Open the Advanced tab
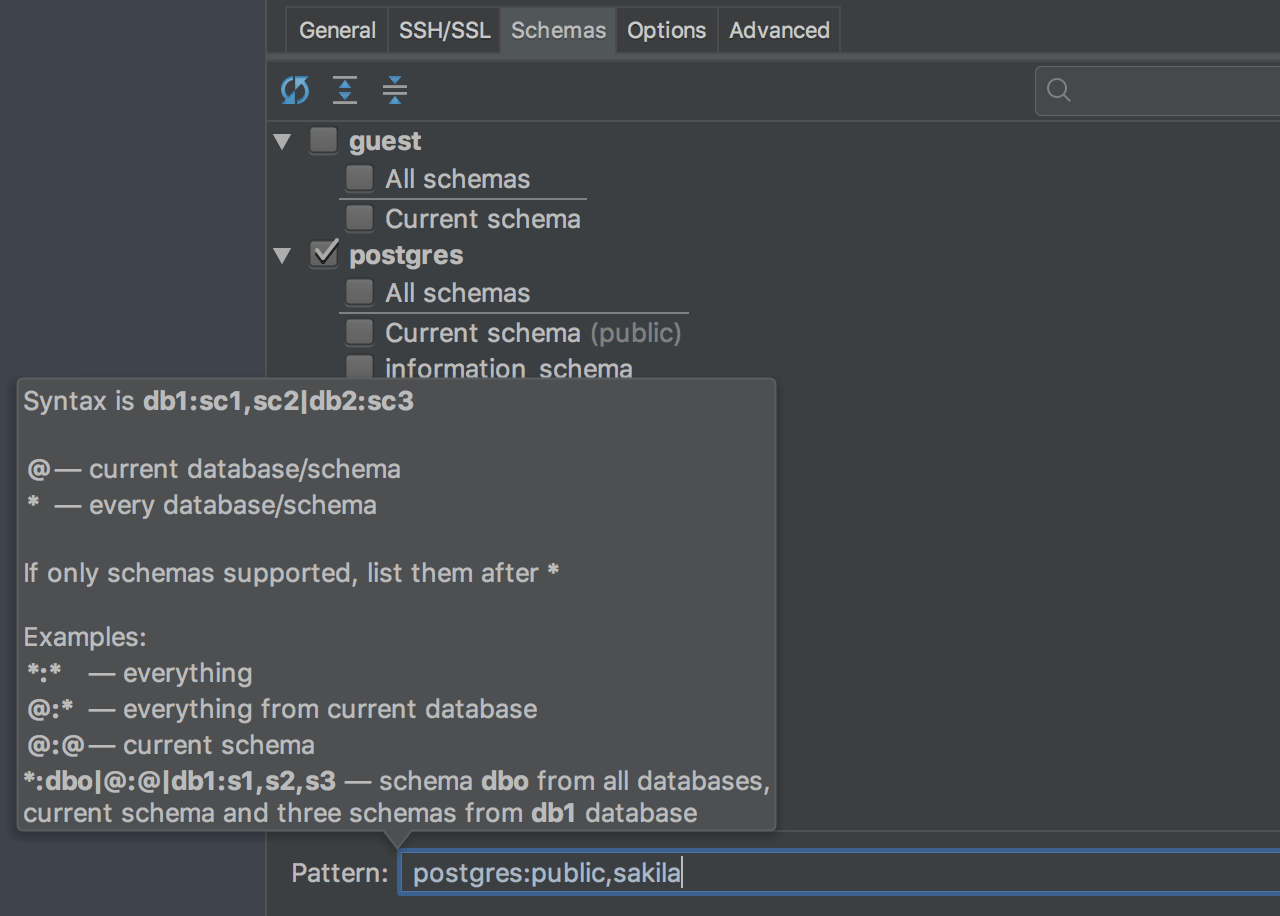1280x916 pixels. pos(779,30)
